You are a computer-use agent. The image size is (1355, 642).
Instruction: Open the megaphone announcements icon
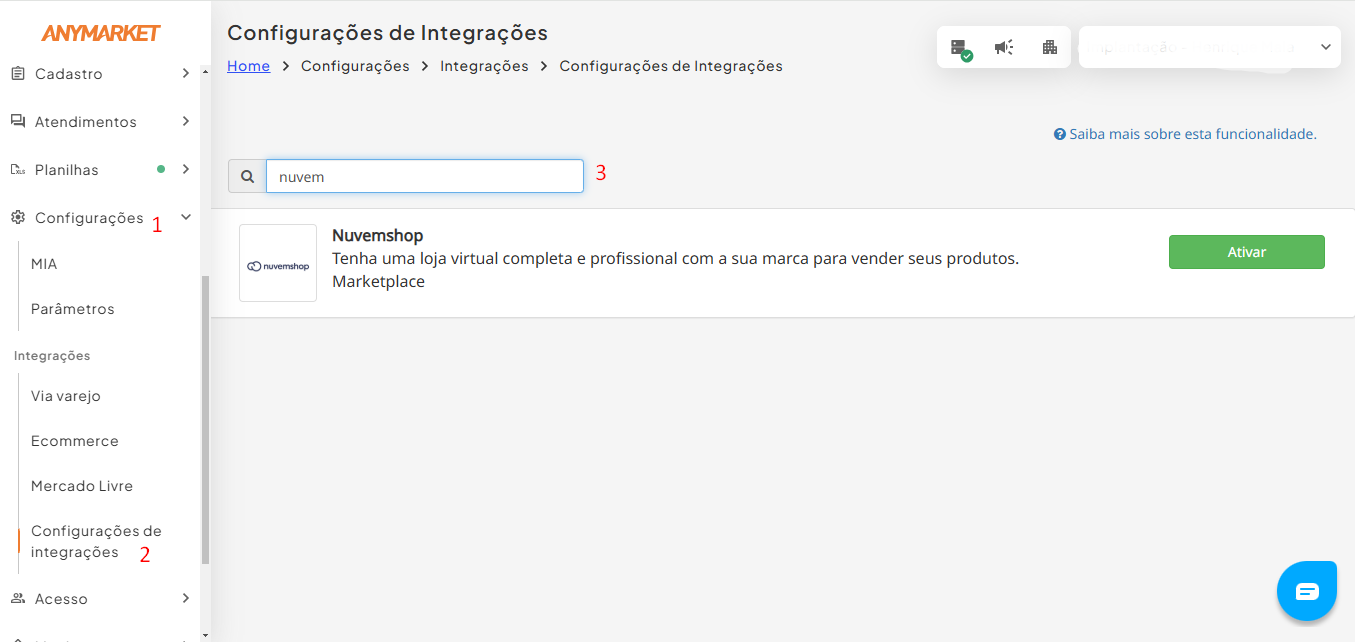[x=1004, y=47]
